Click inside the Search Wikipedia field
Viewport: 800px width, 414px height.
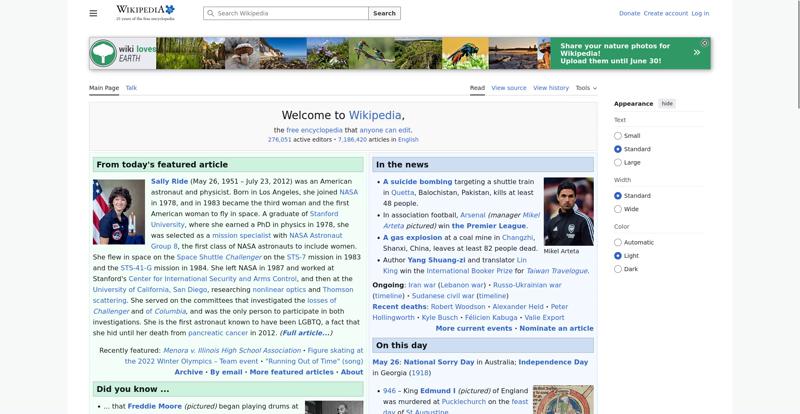[286, 13]
